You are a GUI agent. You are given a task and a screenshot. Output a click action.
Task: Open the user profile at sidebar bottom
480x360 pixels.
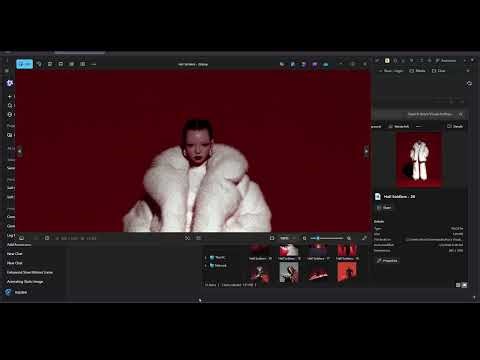(x=17, y=292)
